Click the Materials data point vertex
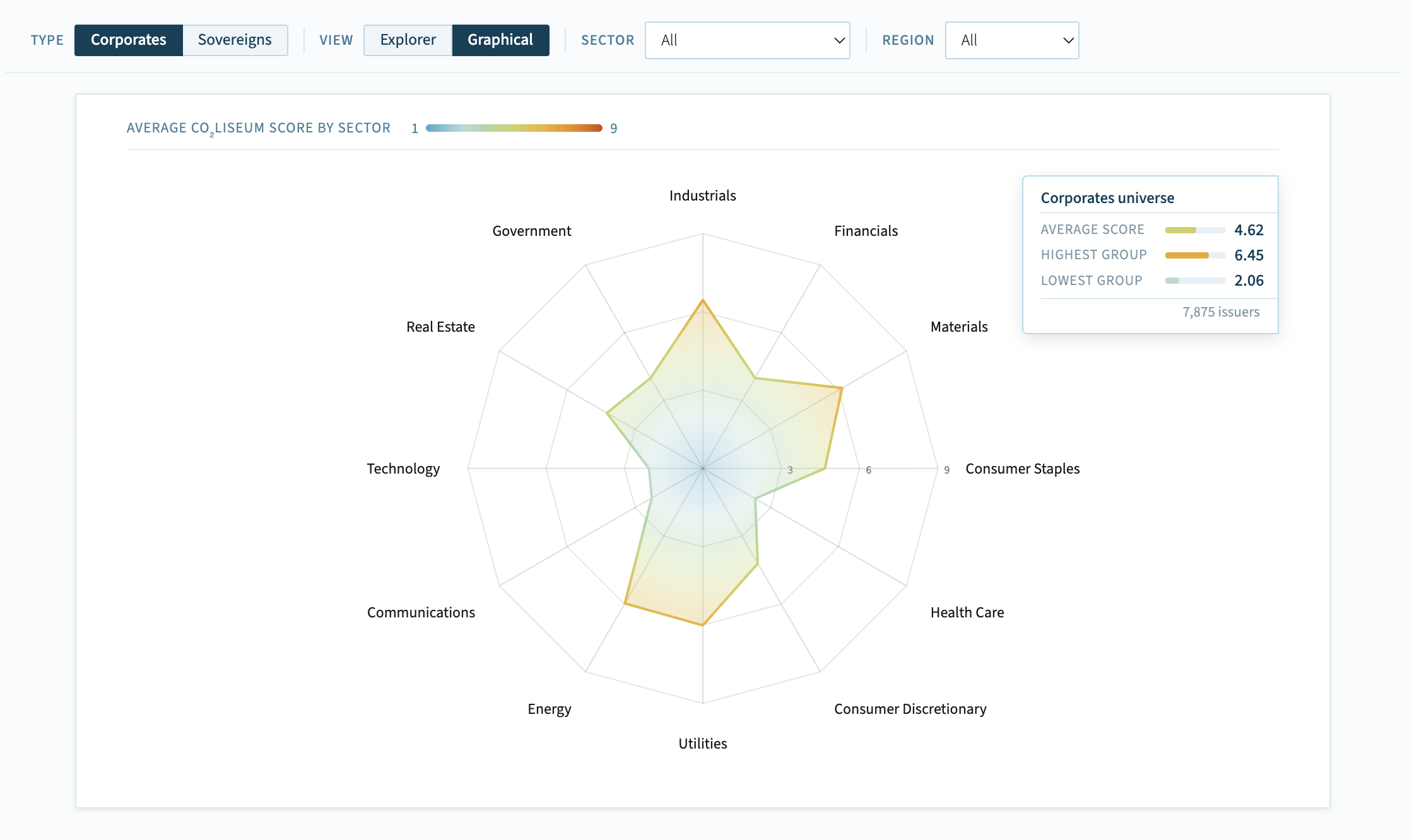Screen dimensions: 1412x840 click(x=842, y=388)
